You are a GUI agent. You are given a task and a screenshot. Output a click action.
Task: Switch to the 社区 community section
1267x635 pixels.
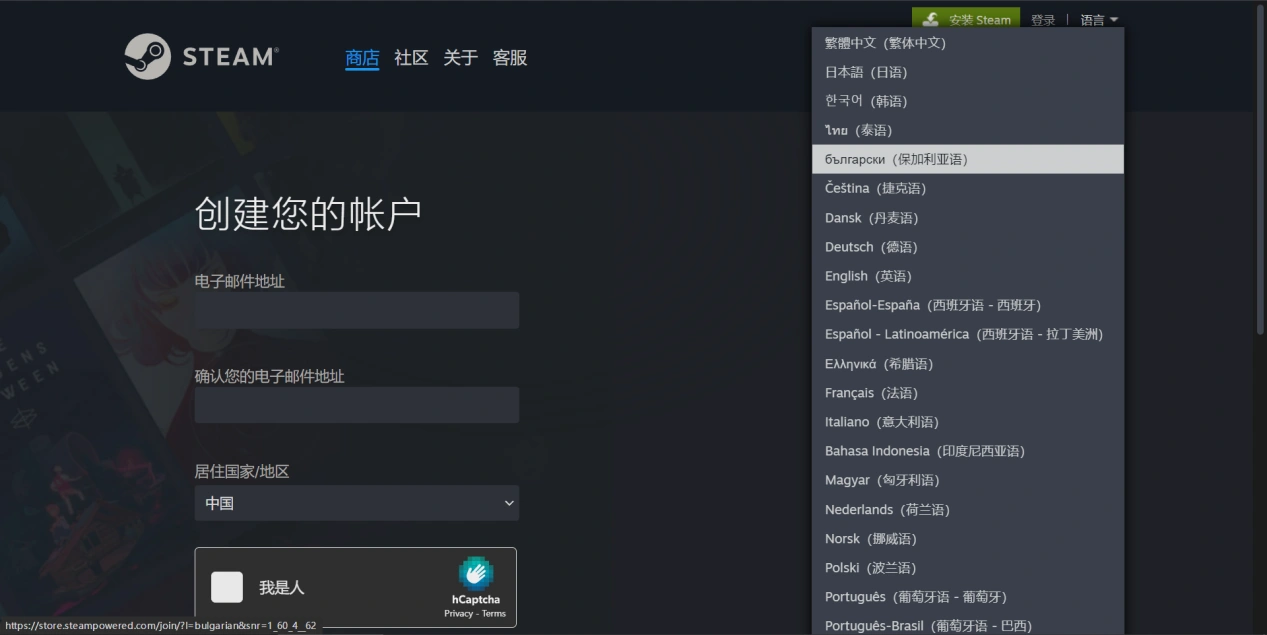point(410,58)
